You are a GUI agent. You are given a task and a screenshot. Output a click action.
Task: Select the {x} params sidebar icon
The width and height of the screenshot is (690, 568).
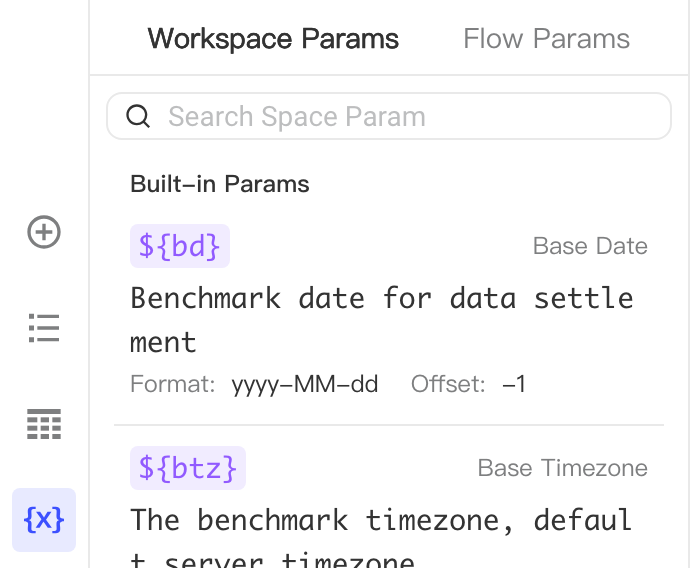click(x=44, y=520)
